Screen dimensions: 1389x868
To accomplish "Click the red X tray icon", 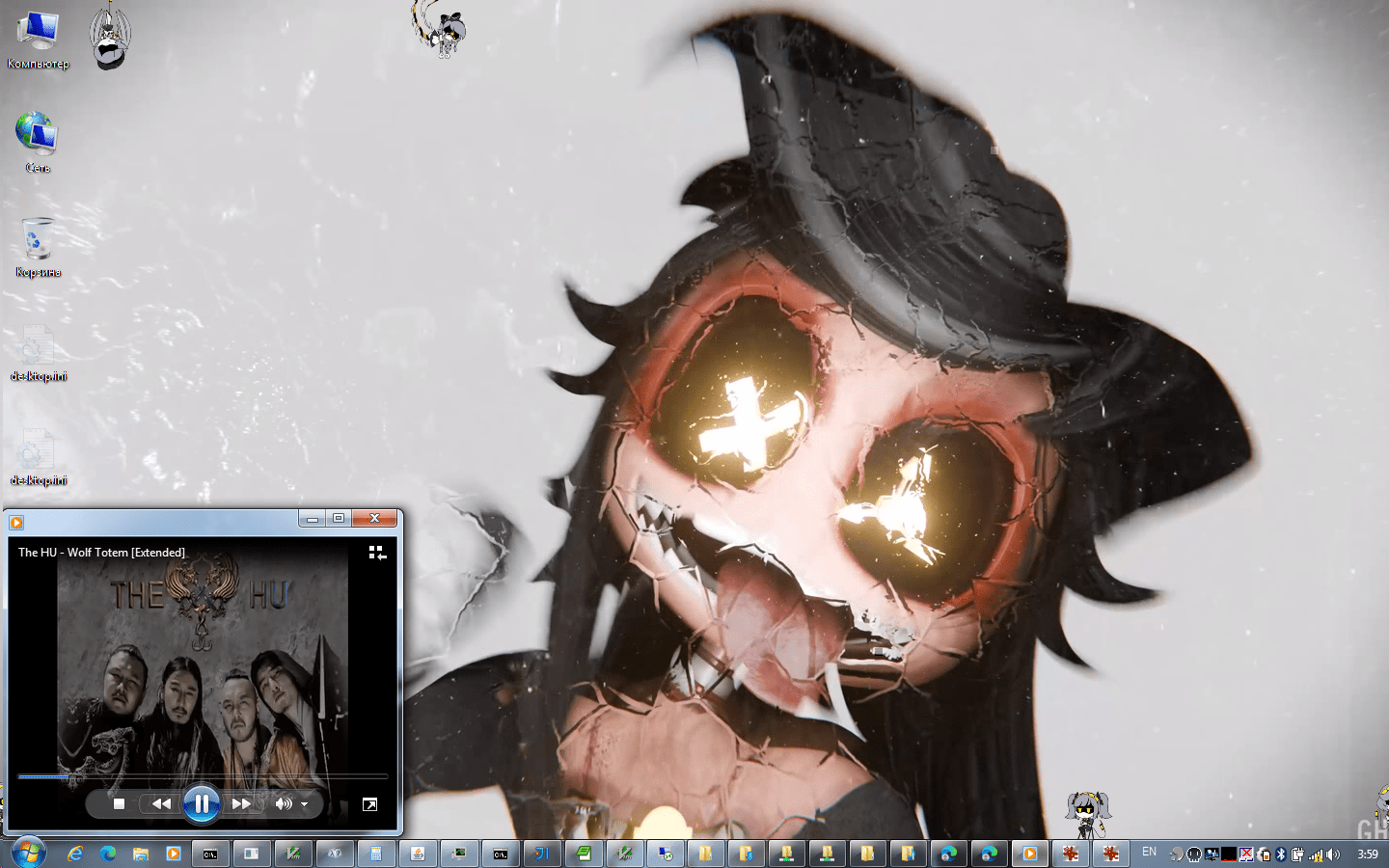I will 1246,854.
